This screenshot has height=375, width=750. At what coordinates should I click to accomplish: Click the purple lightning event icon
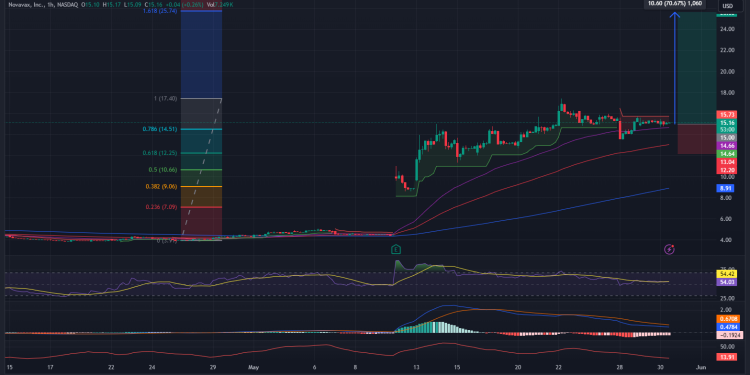coord(670,249)
